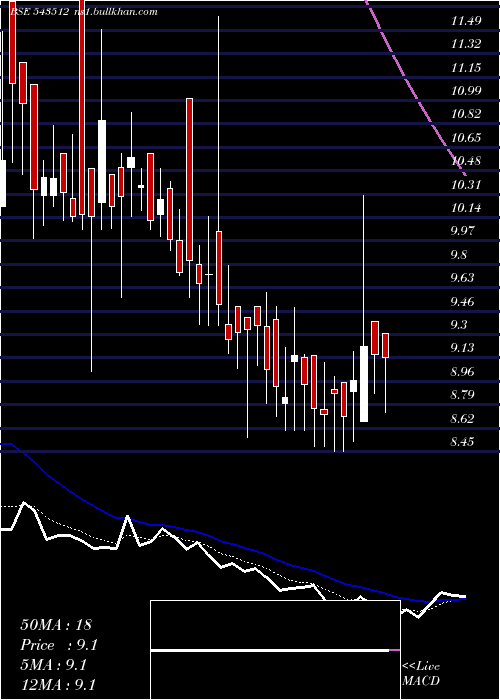The width and height of the screenshot is (500, 700).
Task: Click the Price : 9.1 readout
Action: 59,645
